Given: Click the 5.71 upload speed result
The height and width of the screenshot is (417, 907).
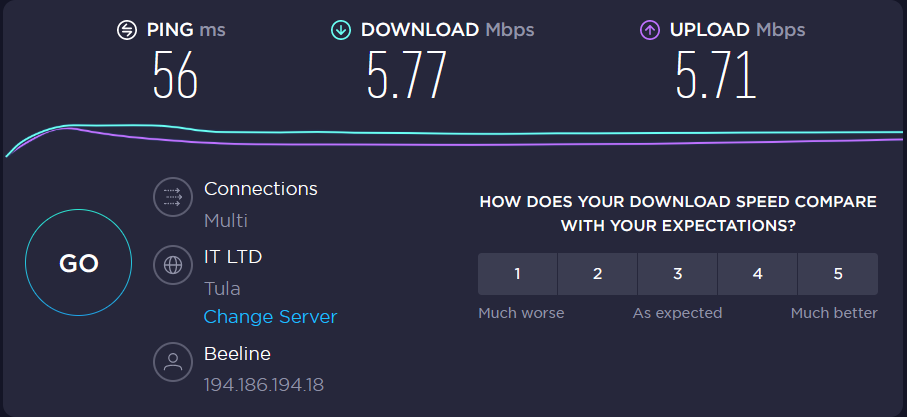Looking at the screenshot, I should click(716, 75).
